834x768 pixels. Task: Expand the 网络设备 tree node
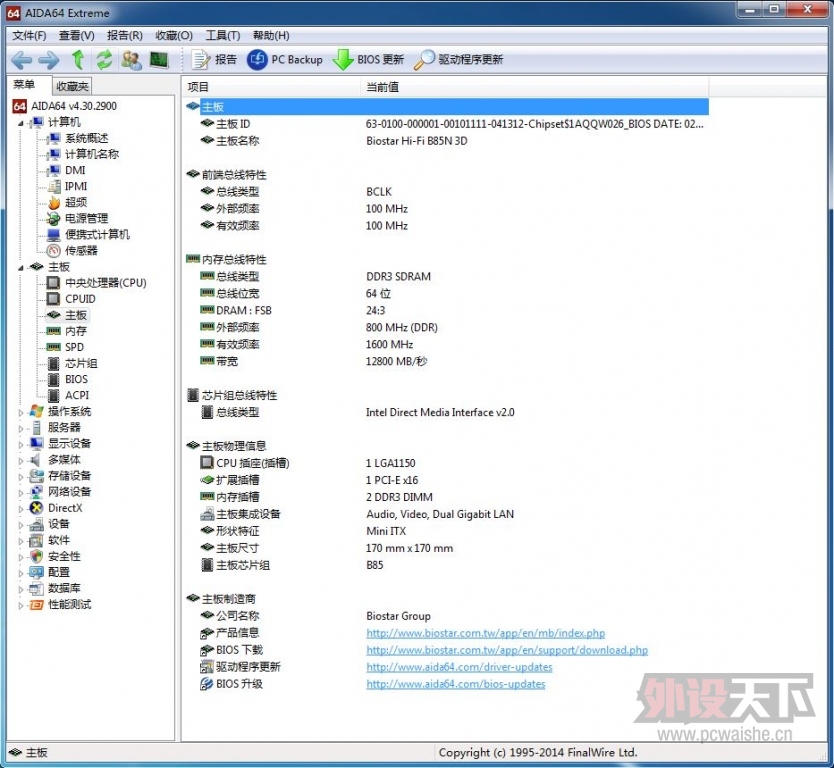(21, 492)
